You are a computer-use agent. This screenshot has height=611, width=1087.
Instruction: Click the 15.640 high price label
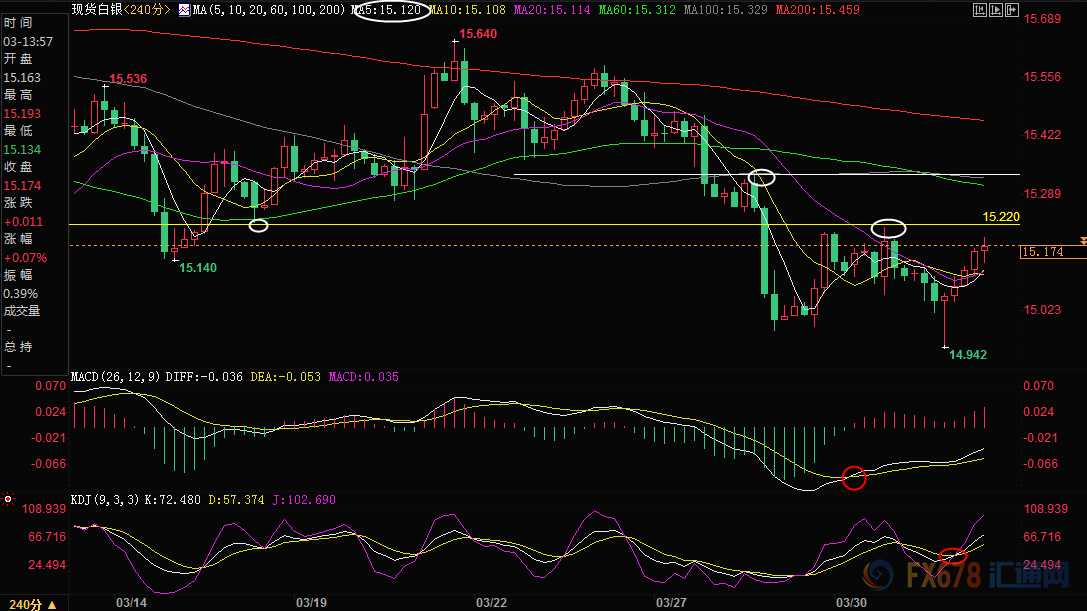(478, 33)
